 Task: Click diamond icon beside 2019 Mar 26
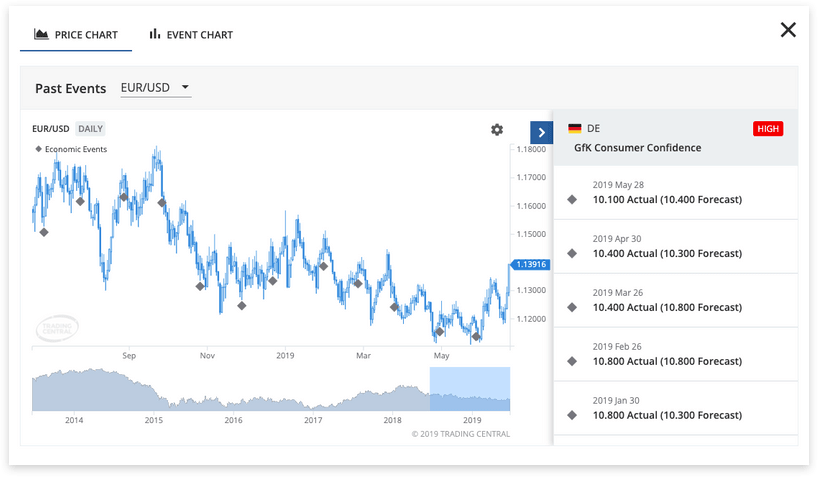[x=572, y=307]
